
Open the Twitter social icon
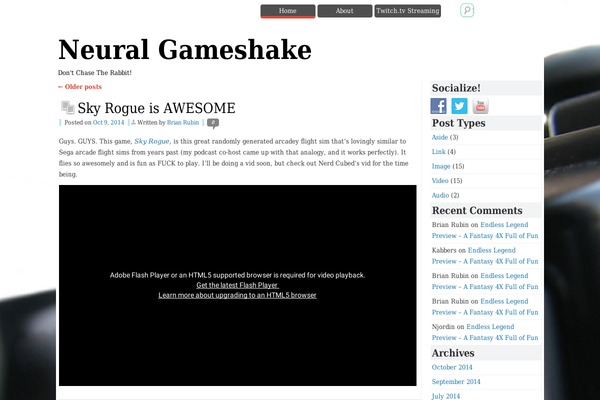[x=459, y=106]
